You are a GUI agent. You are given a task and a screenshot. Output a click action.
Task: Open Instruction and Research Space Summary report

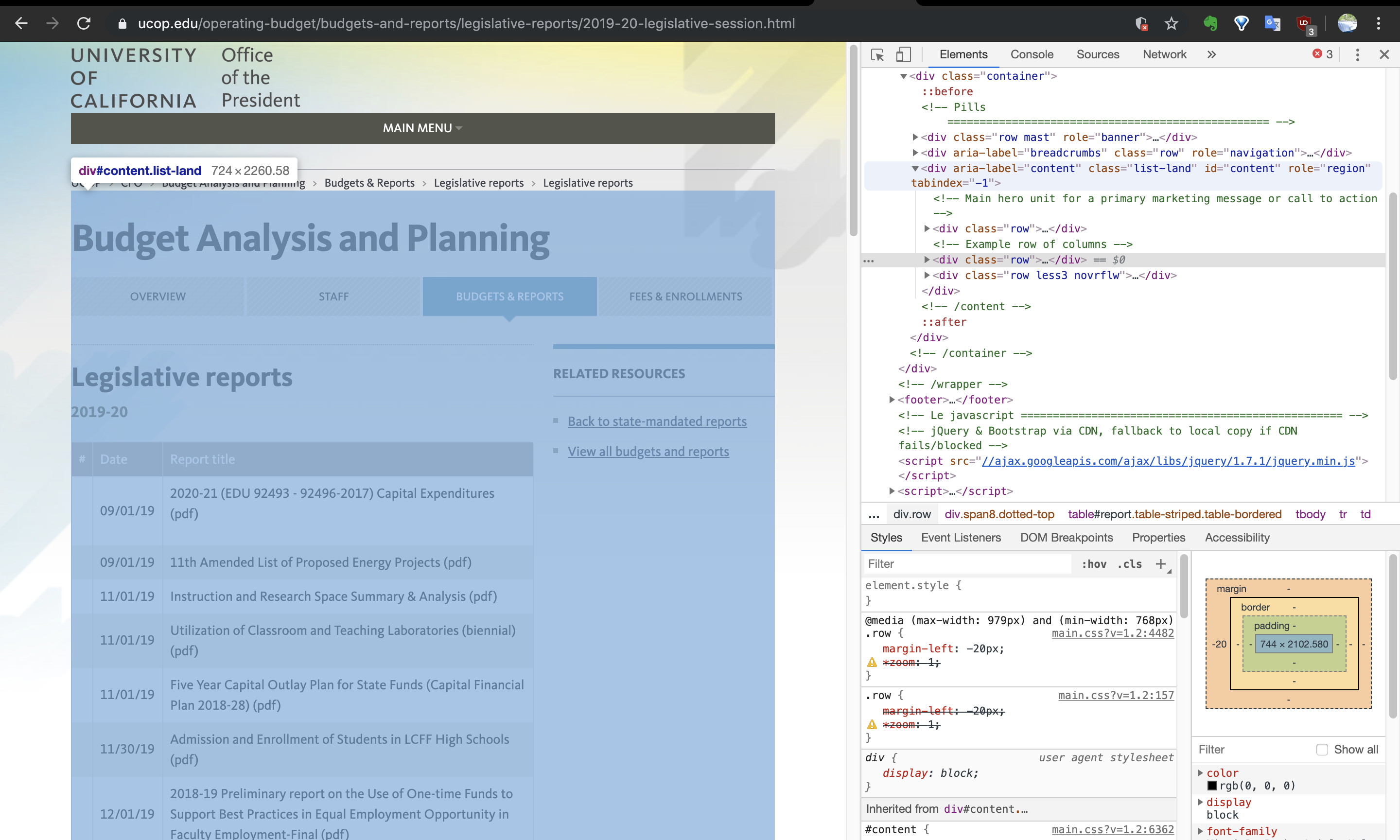pyautogui.click(x=333, y=596)
